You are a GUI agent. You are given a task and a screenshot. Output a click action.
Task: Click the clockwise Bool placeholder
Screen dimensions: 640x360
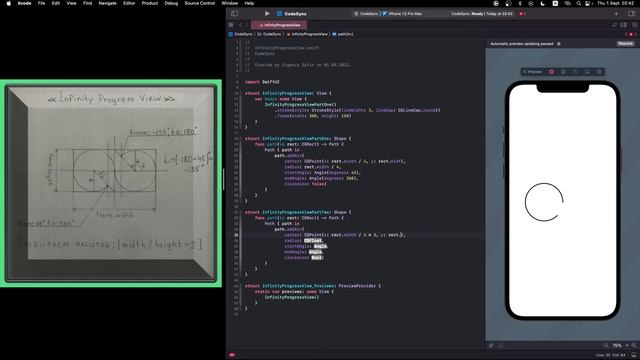317,258
